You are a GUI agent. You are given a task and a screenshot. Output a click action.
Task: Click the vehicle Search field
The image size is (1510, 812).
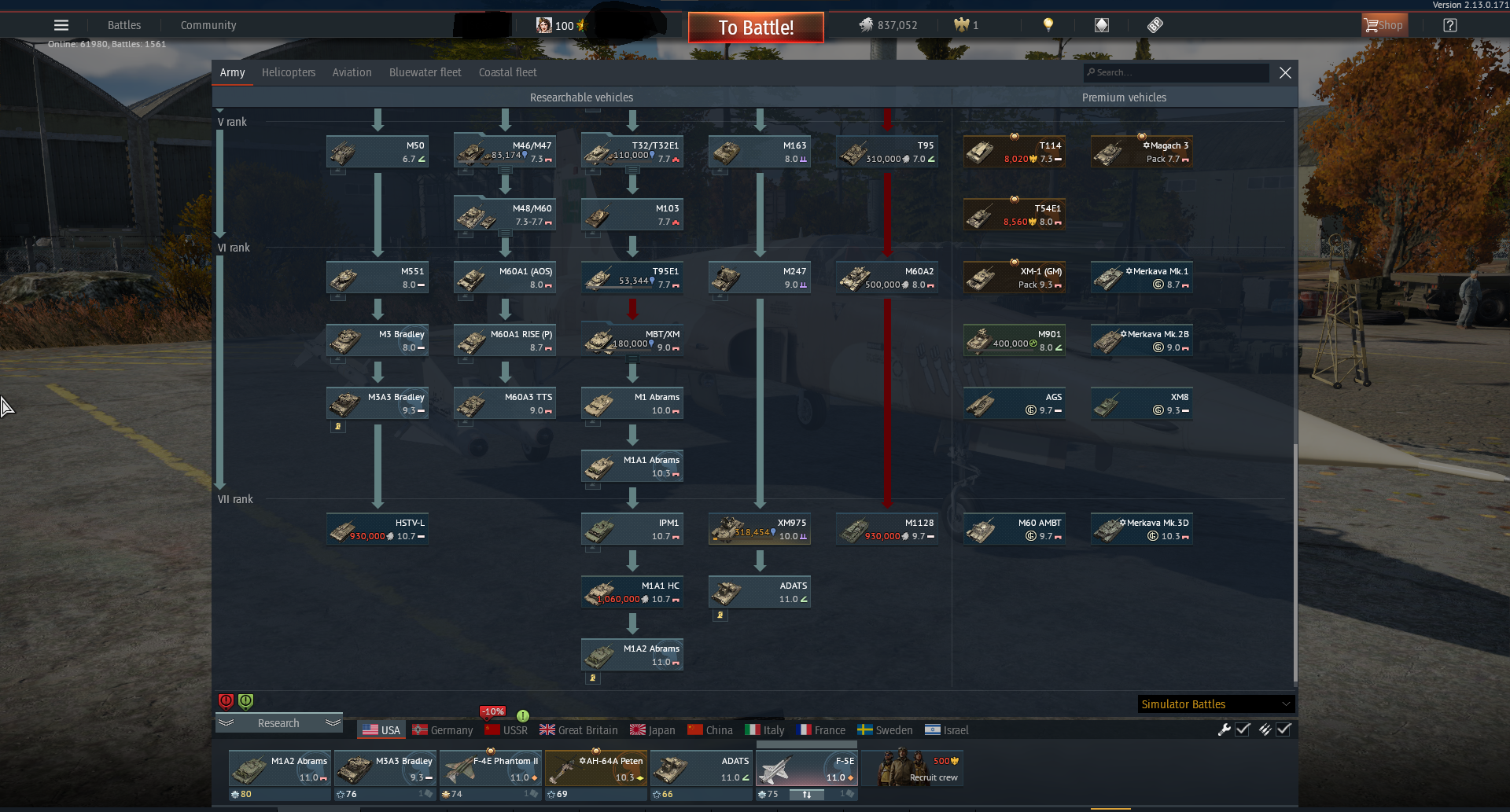(1176, 72)
